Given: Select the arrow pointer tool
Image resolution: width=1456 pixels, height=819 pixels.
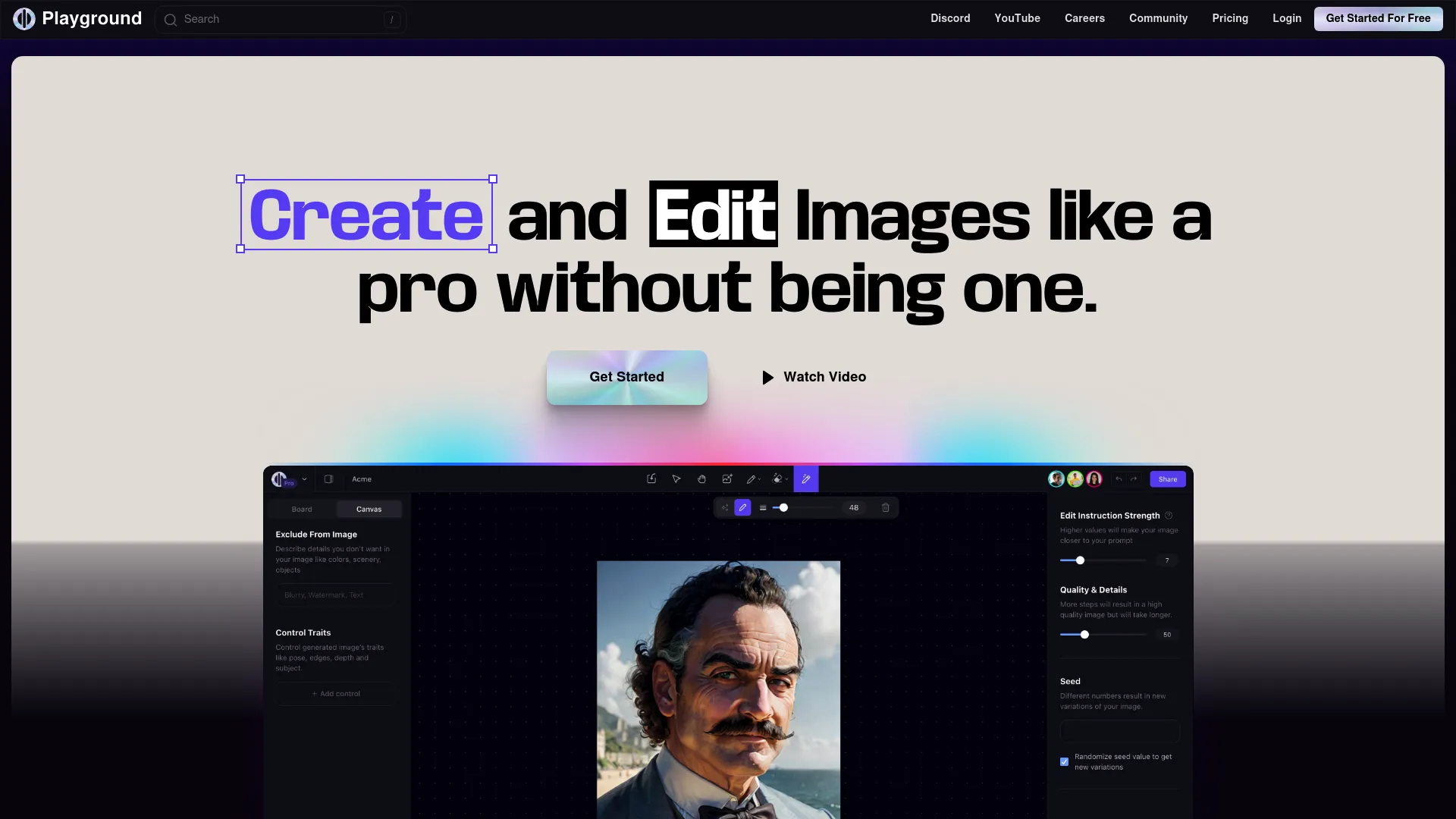Looking at the screenshot, I should pos(676,479).
